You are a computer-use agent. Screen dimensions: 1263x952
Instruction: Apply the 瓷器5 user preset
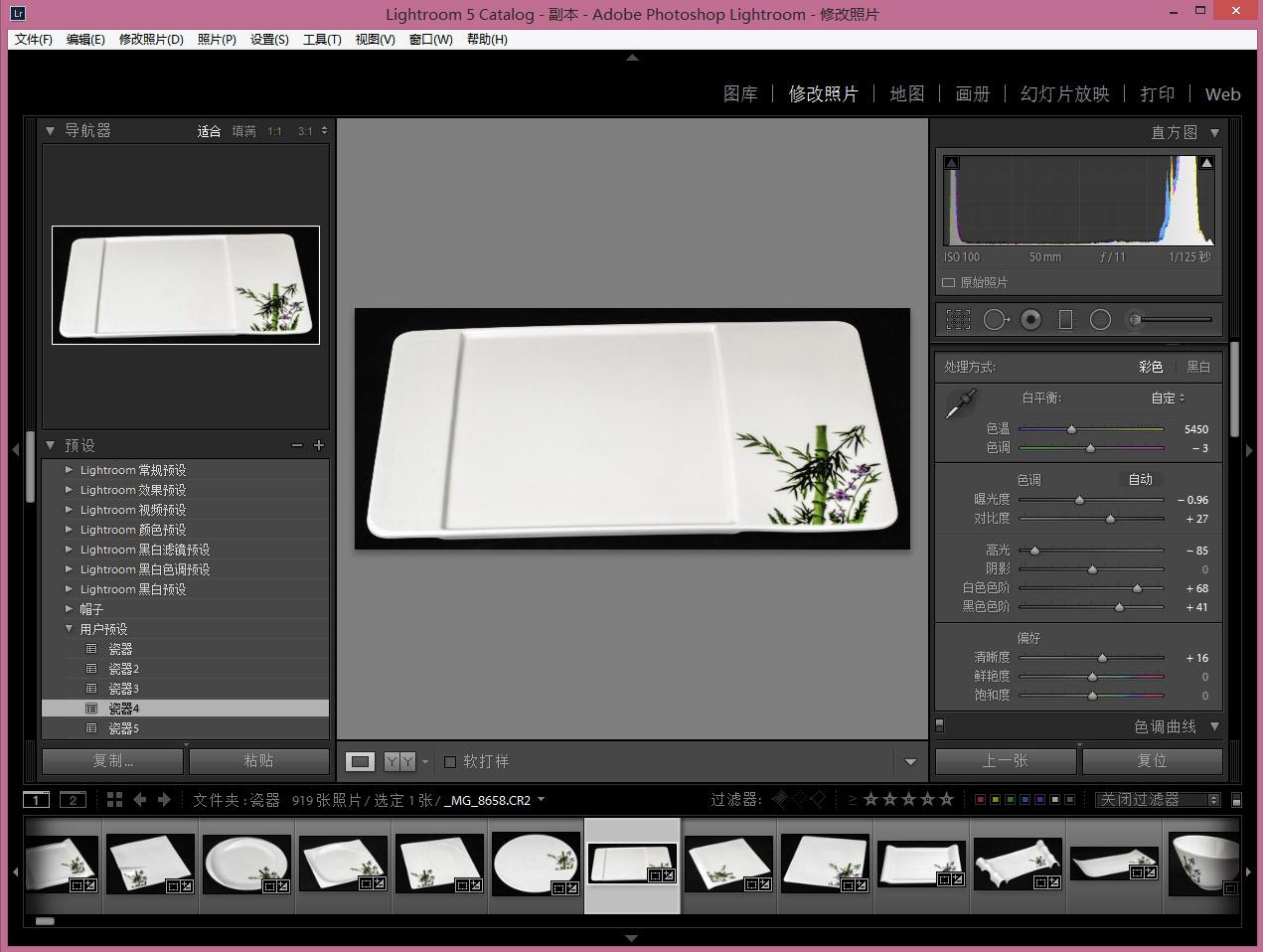(124, 728)
